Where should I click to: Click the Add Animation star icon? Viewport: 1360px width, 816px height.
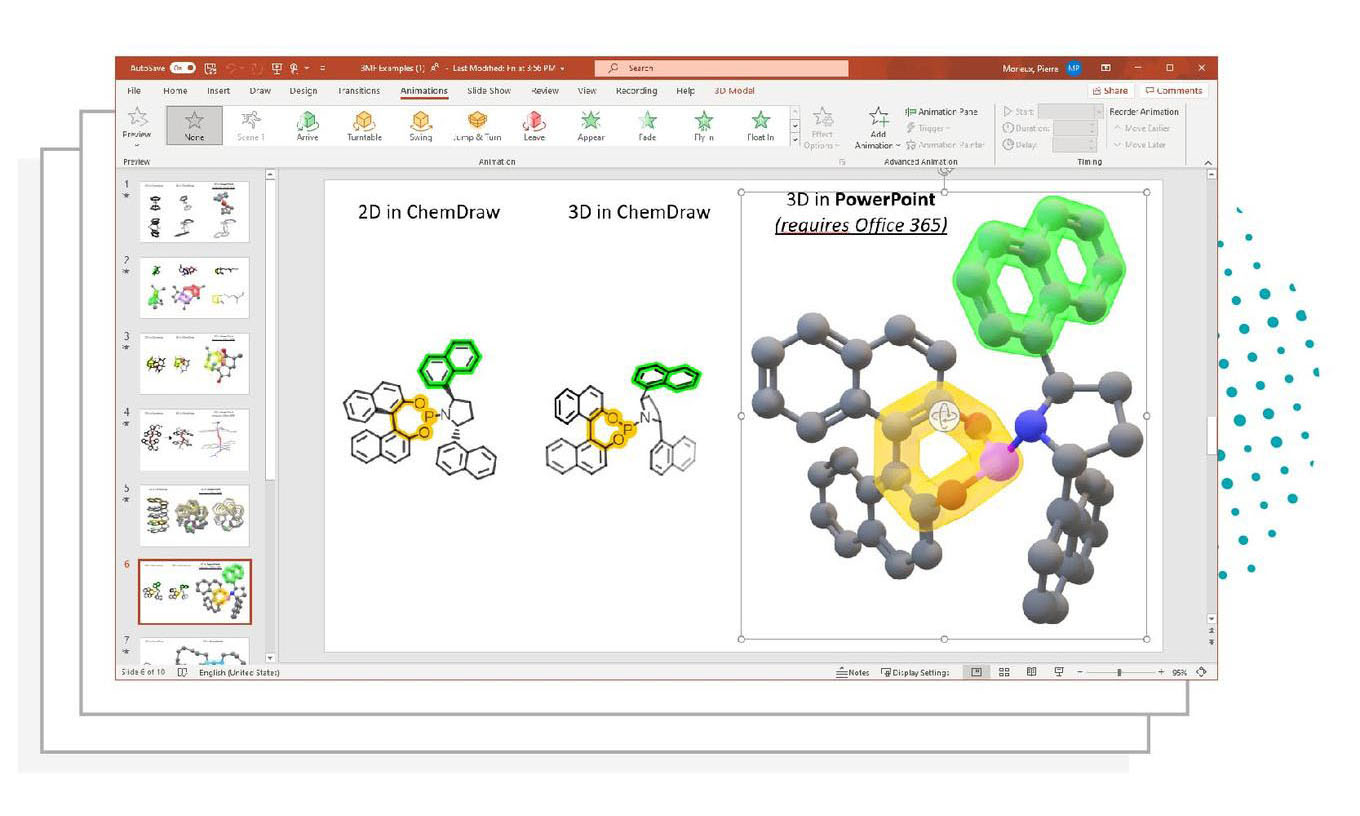pyautogui.click(x=878, y=117)
